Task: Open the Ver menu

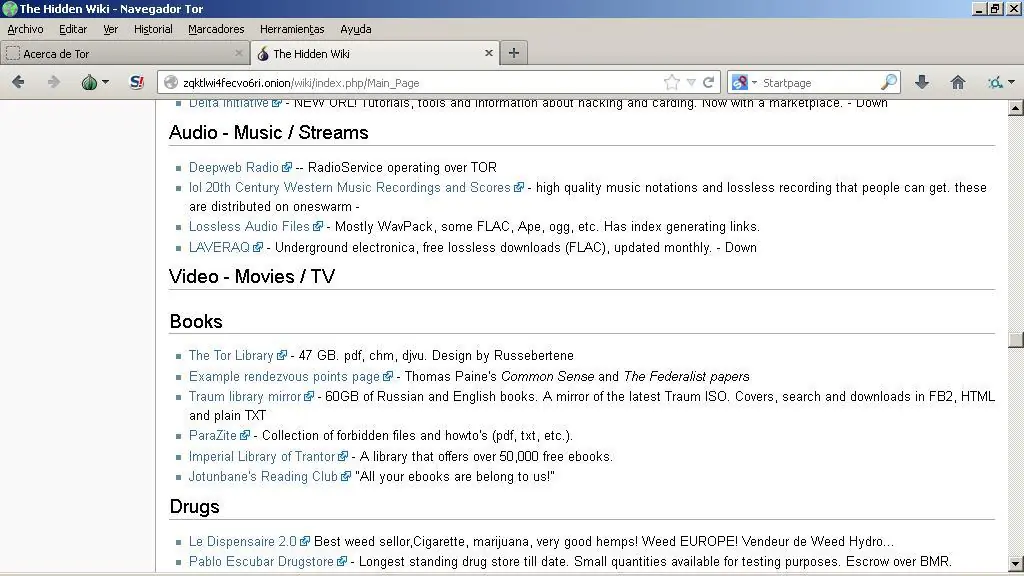Action: click(x=110, y=29)
